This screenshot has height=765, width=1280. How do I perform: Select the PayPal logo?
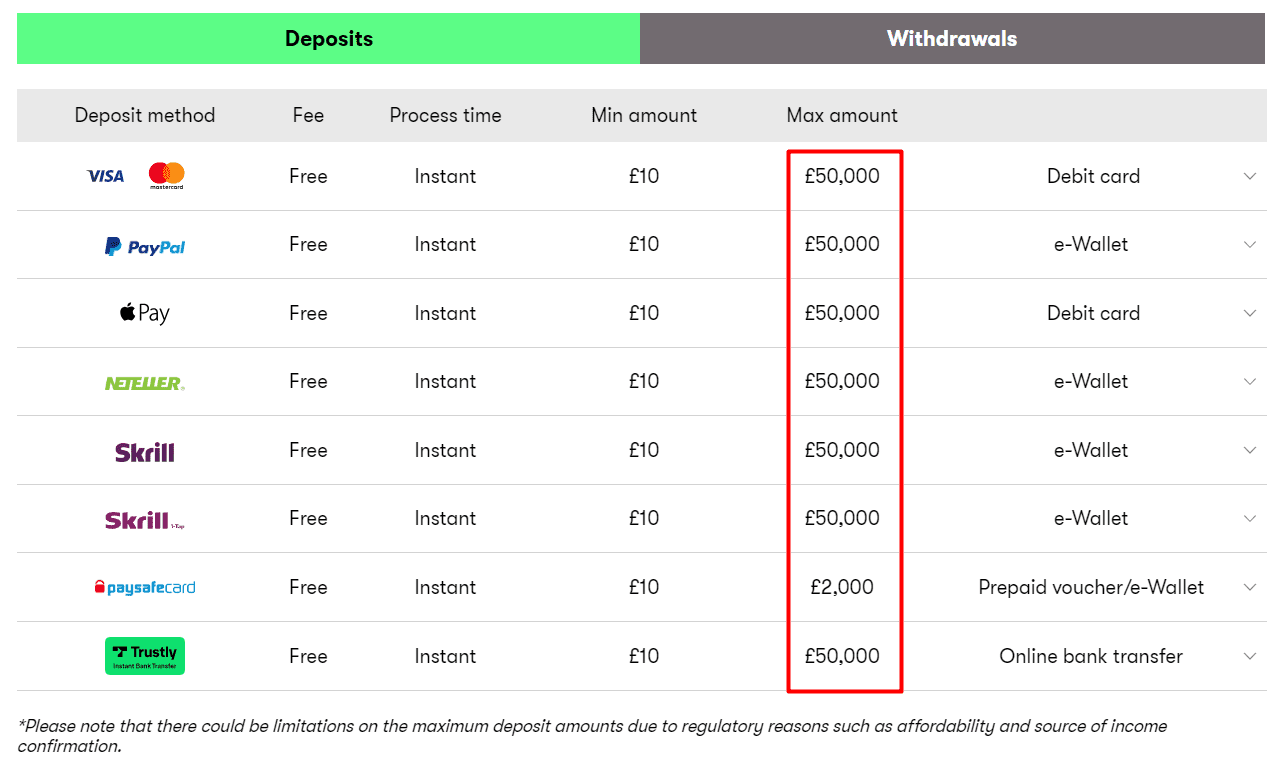[x=145, y=246]
